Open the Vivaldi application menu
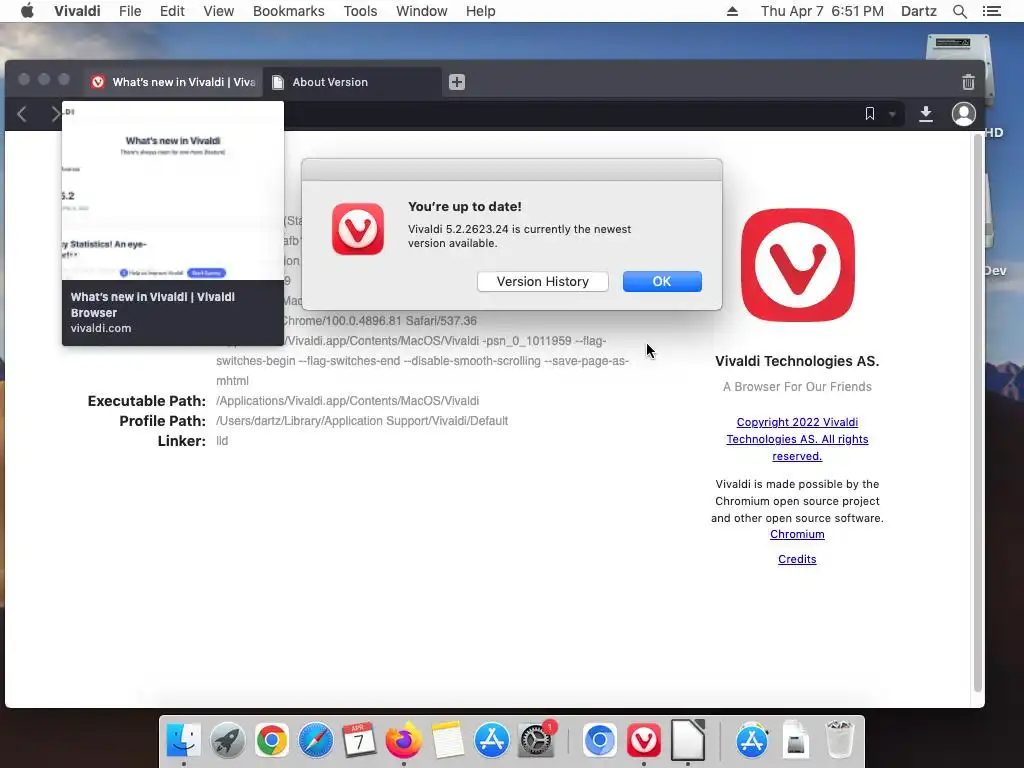The width and height of the screenshot is (1024, 768). point(77,11)
